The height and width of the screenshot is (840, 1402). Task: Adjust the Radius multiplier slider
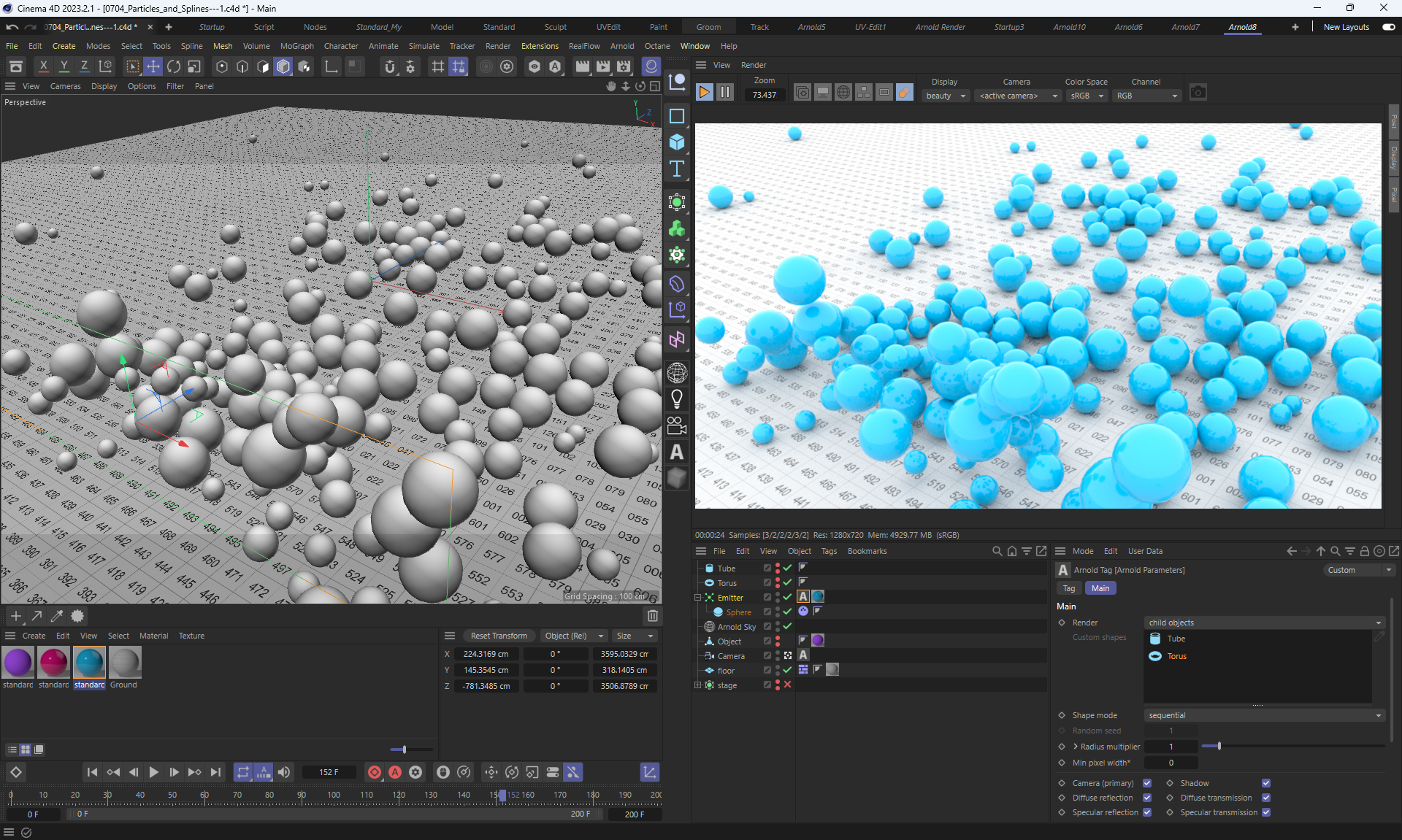[1219, 746]
